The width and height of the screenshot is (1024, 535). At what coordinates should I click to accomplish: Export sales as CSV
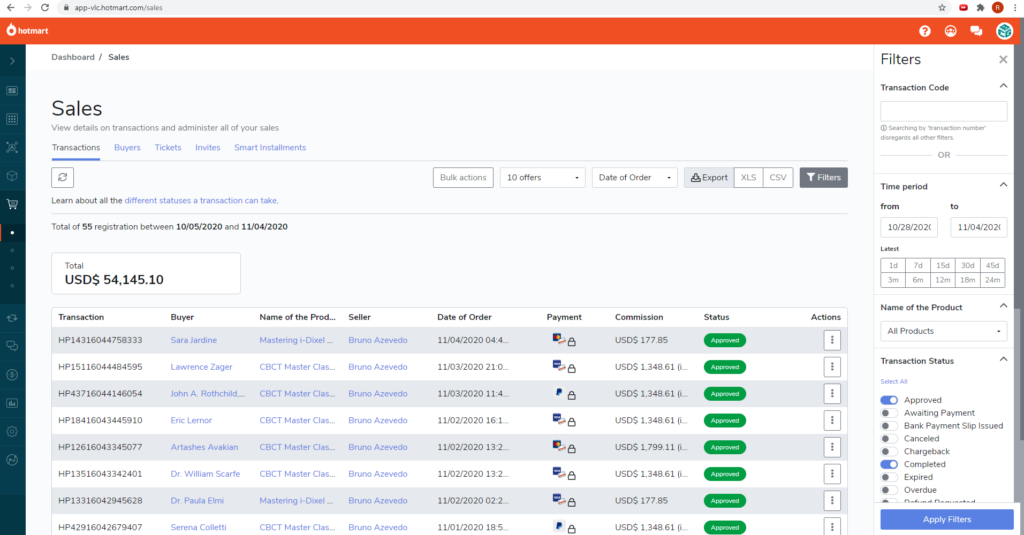coord(778,178)
